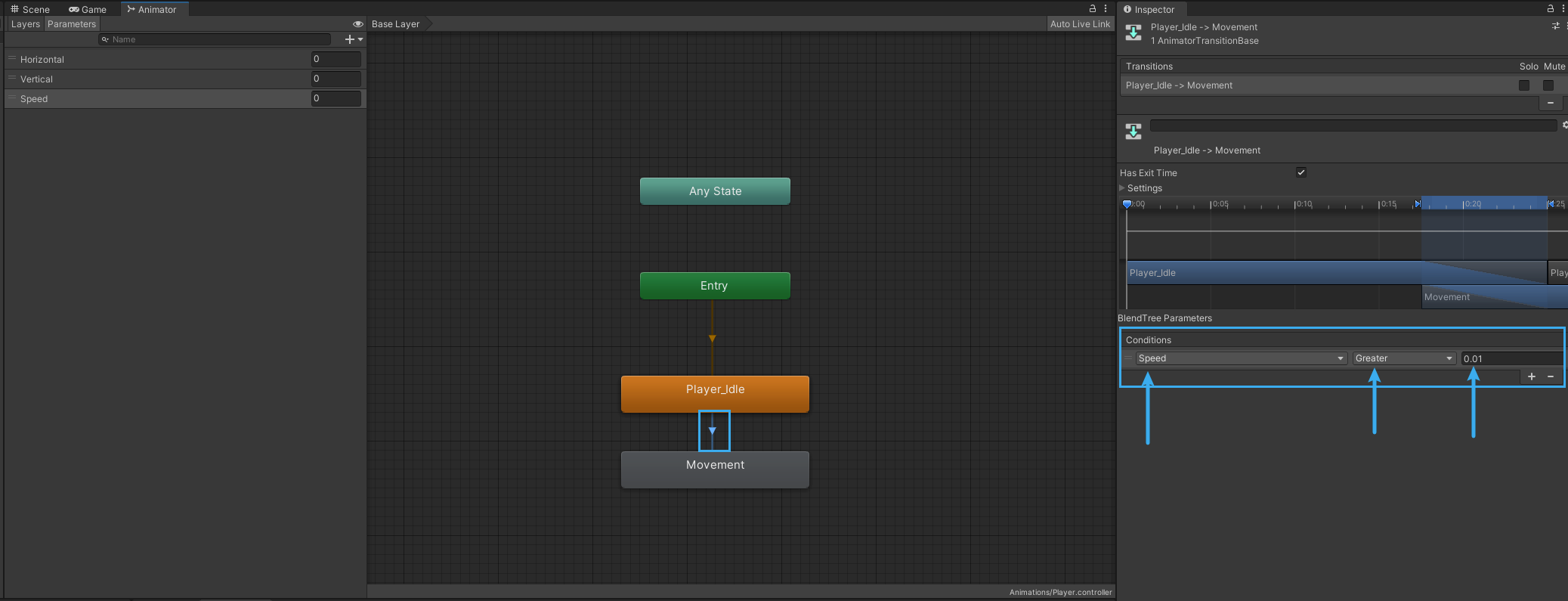Uncheck the Has Exit Time checkbox
Screen dimensions: 1568x601
1300,172
